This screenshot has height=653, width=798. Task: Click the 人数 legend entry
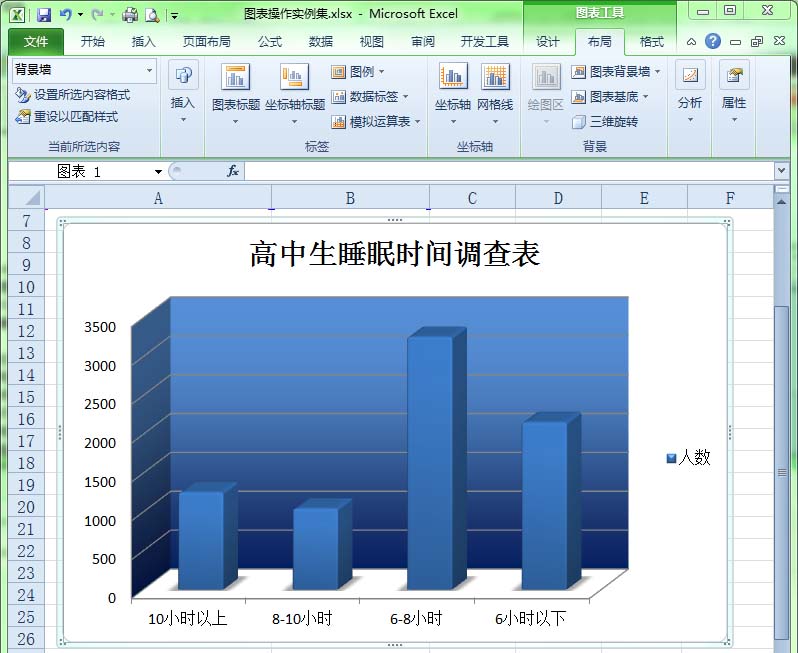689,457
